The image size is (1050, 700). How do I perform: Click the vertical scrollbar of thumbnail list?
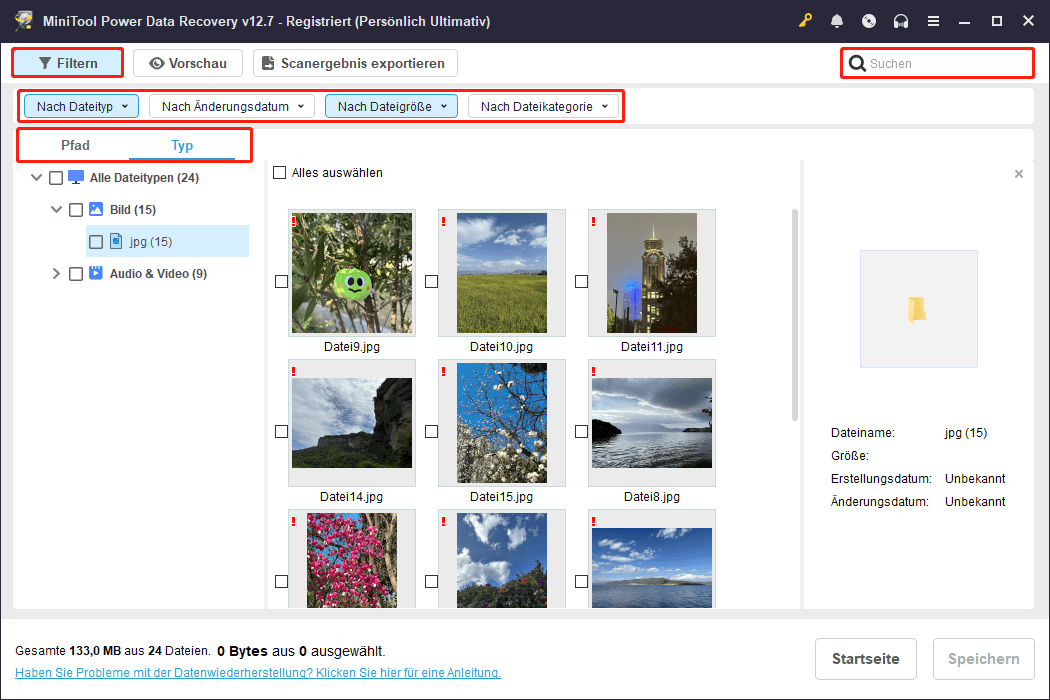click(795, 315)
